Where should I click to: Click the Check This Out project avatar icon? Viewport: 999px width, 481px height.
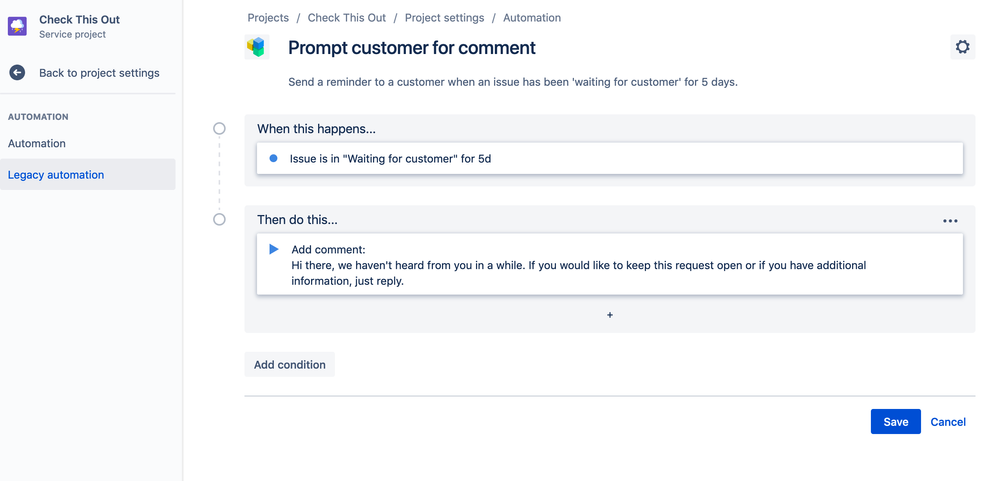tap(17, 26)
